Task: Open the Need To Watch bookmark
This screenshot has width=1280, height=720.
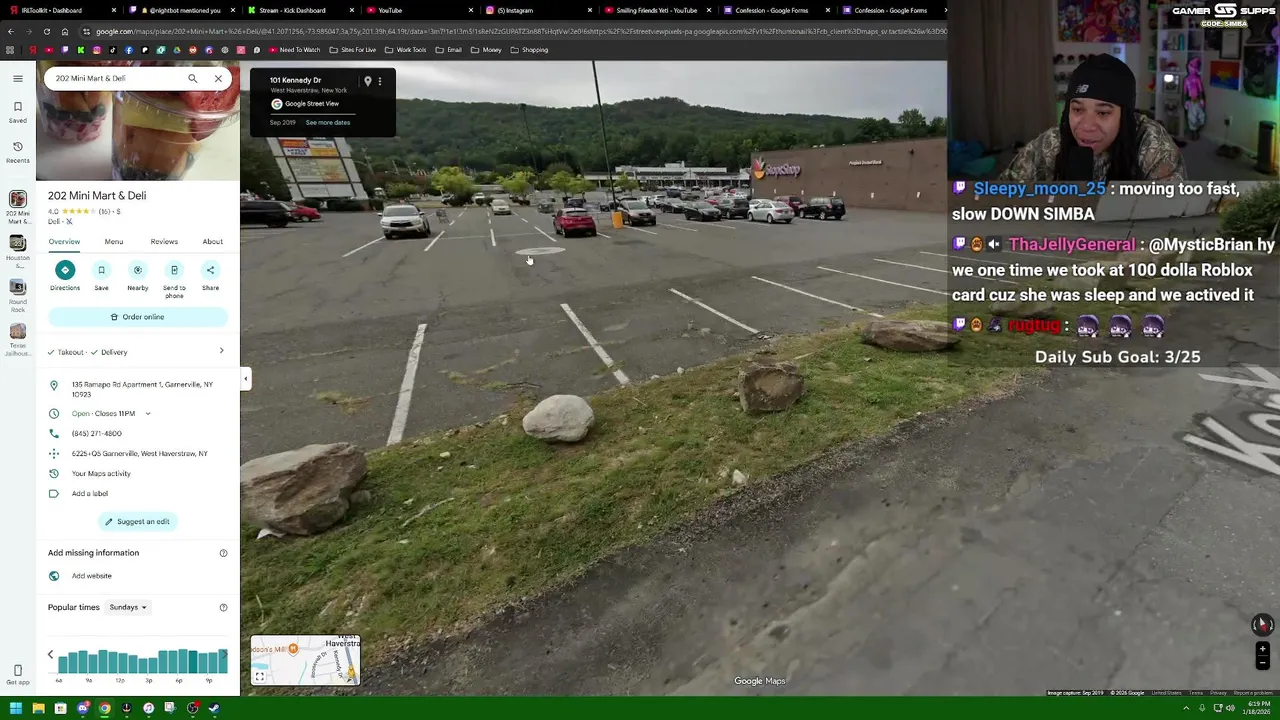Action: 294,50
